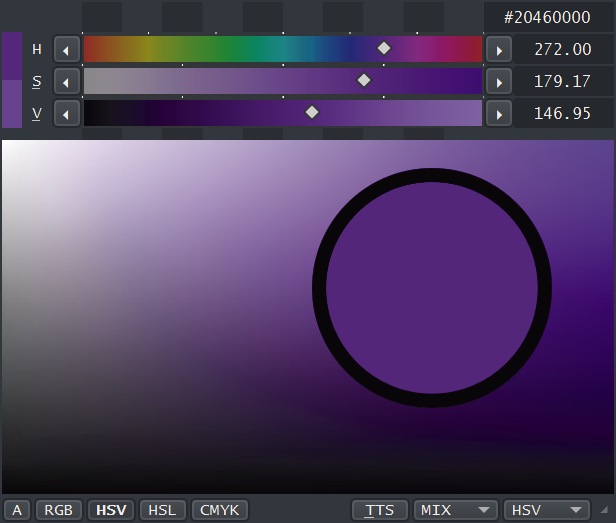The height and width of the screenshot is (523, 616).
Task: Toggle the HSV sliders button
Action: coord(111,510)
